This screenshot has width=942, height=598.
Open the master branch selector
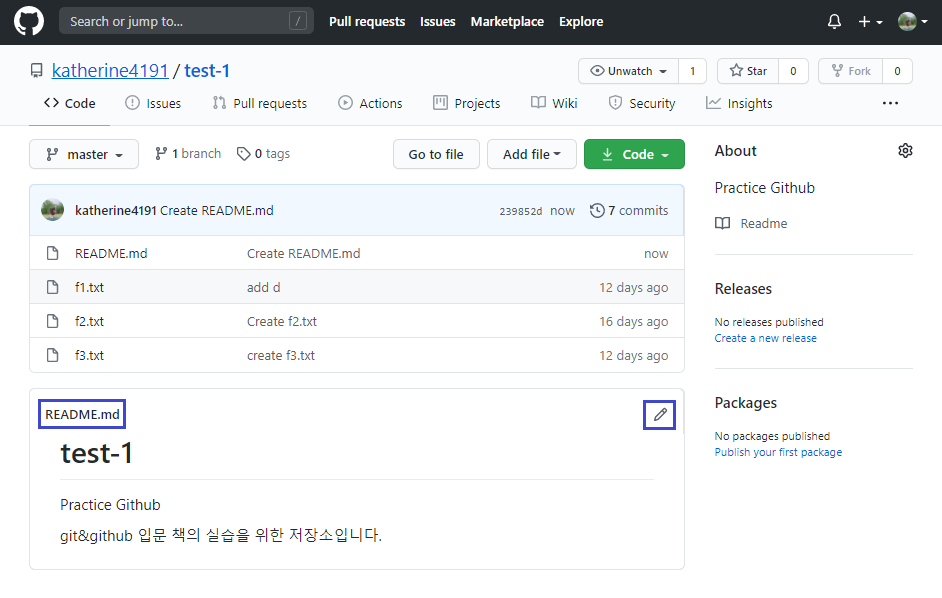point(84,154)
